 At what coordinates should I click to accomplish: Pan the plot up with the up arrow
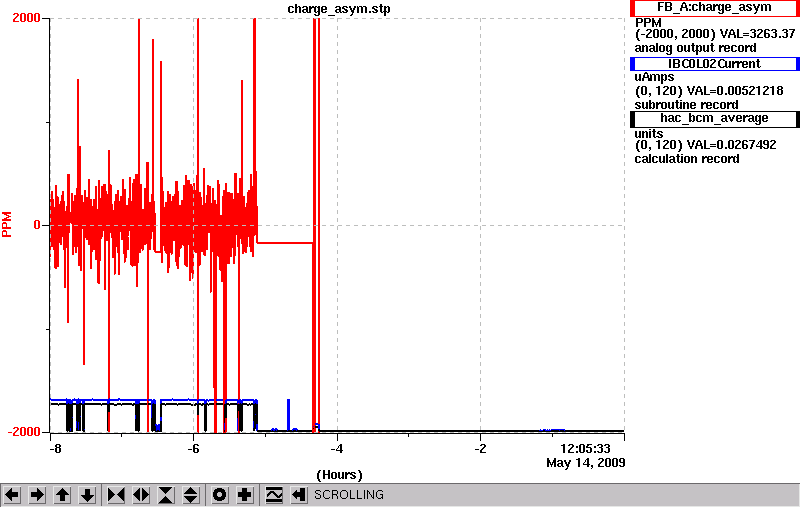coord(62,495)
